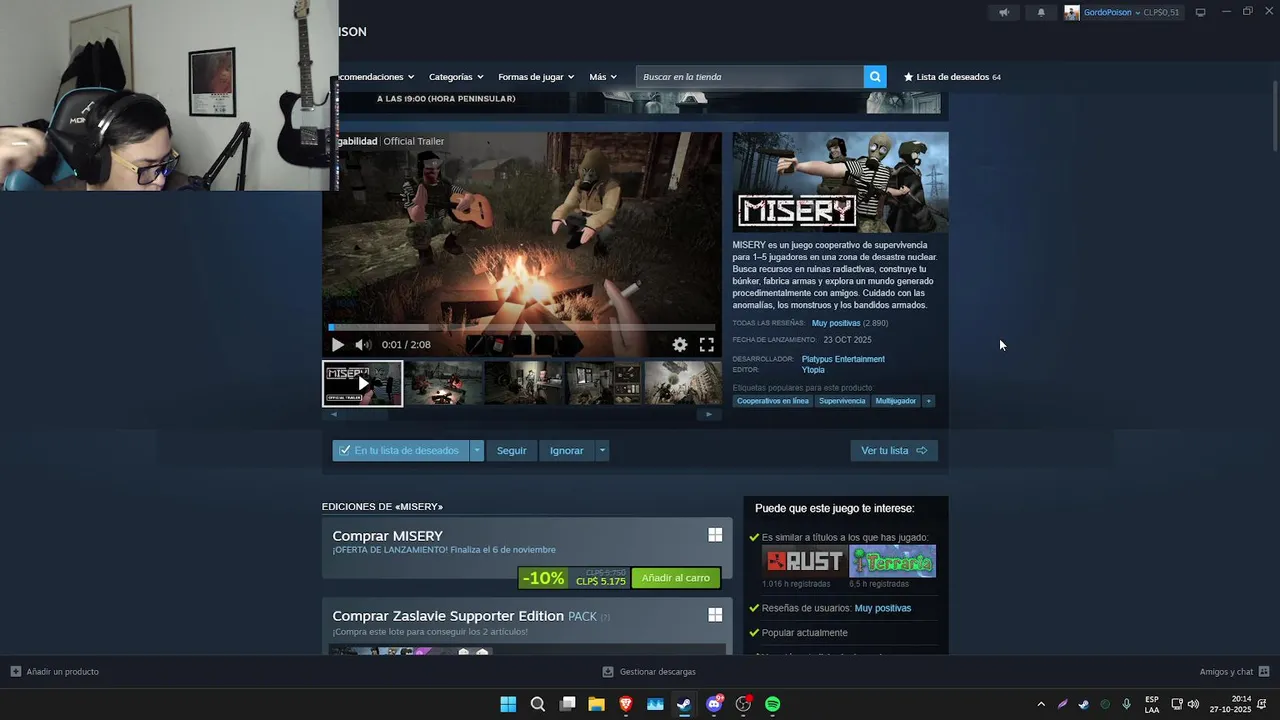Open Formas de jugar menu
Viewport: 1280px width, 720px height.
coord(536,76)
